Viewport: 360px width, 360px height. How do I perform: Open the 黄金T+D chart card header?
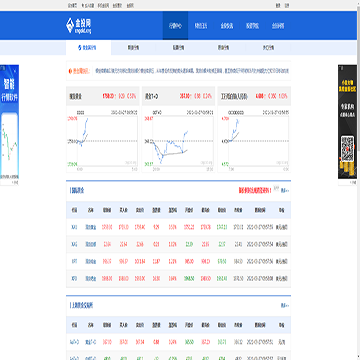(178, 96)
